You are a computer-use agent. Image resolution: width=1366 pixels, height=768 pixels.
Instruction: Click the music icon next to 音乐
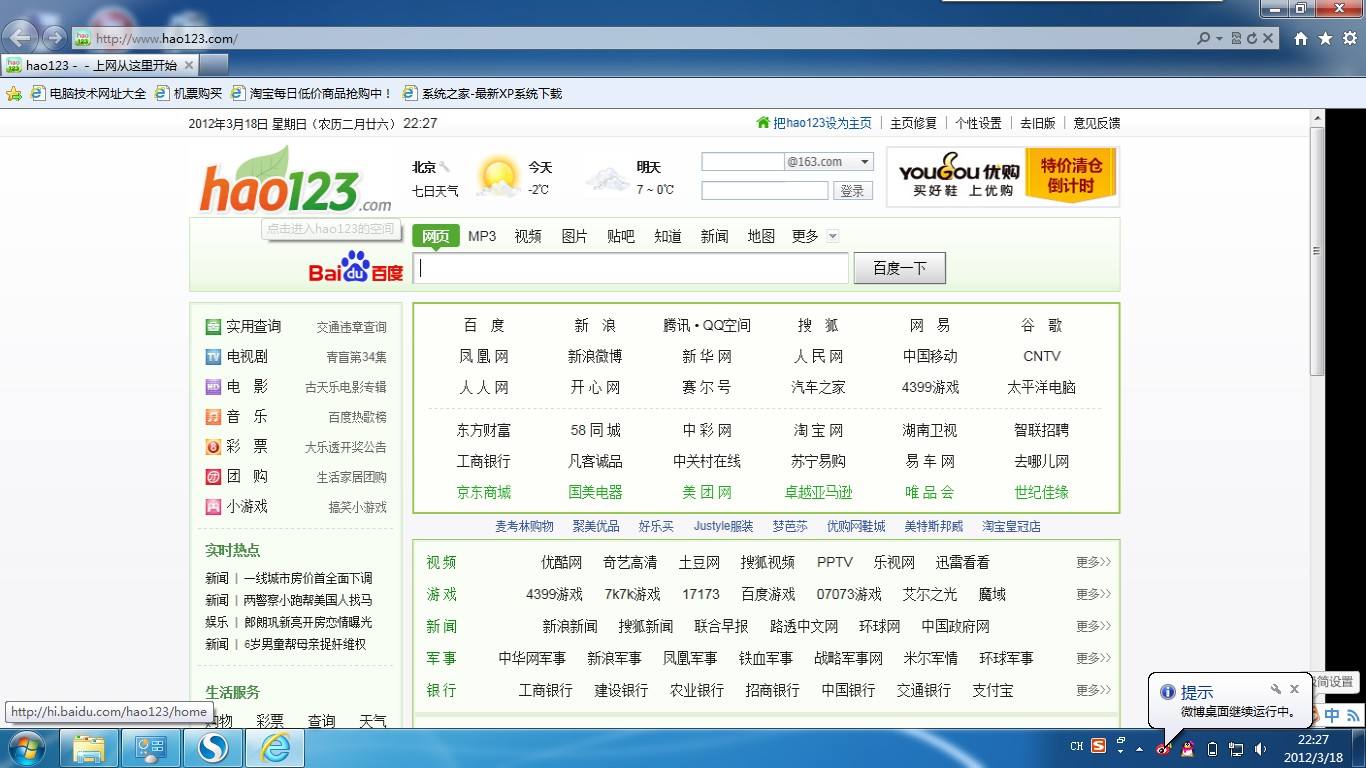[x=213, y=416]
